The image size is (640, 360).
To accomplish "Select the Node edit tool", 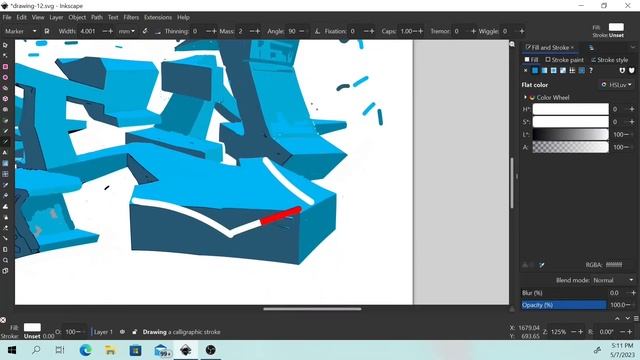I will (x=5, y=56).
